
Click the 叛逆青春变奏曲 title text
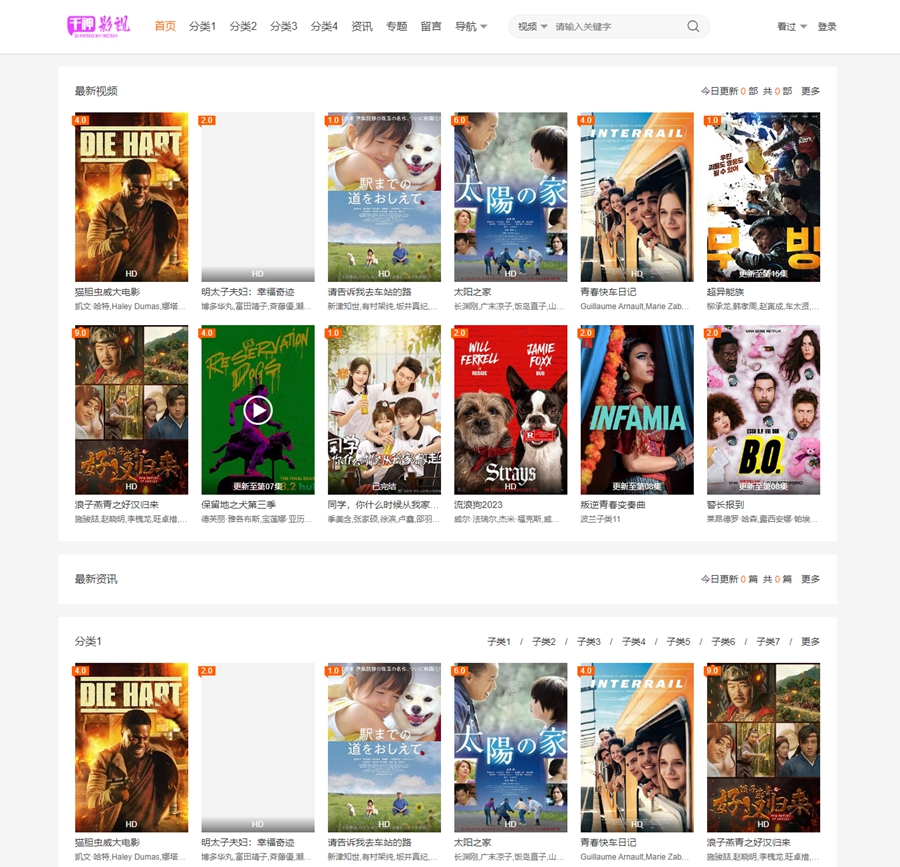pyautogui.click(x=612, y=505)
